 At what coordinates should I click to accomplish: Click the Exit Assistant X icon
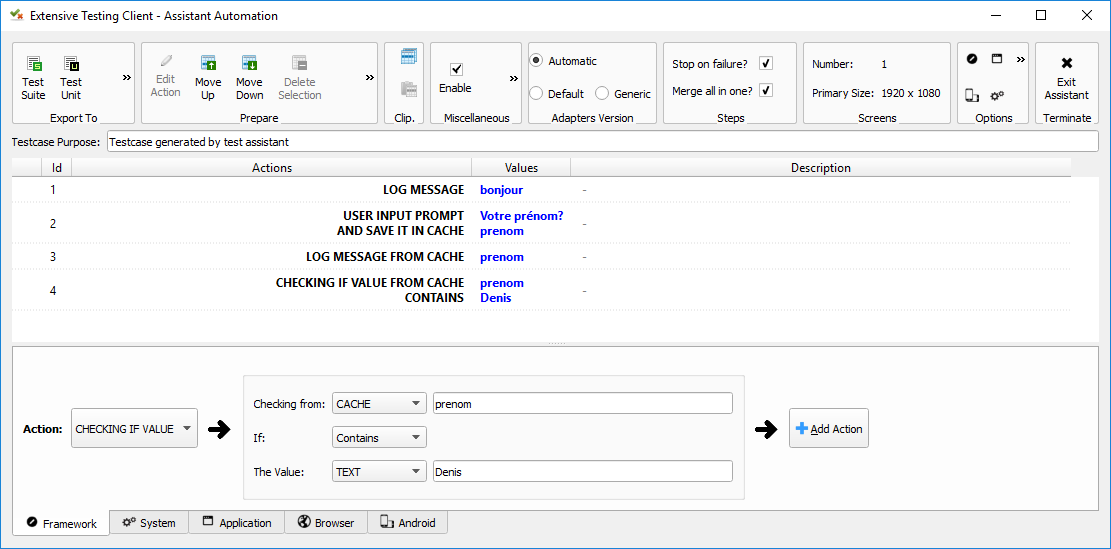click(1066, 63)
